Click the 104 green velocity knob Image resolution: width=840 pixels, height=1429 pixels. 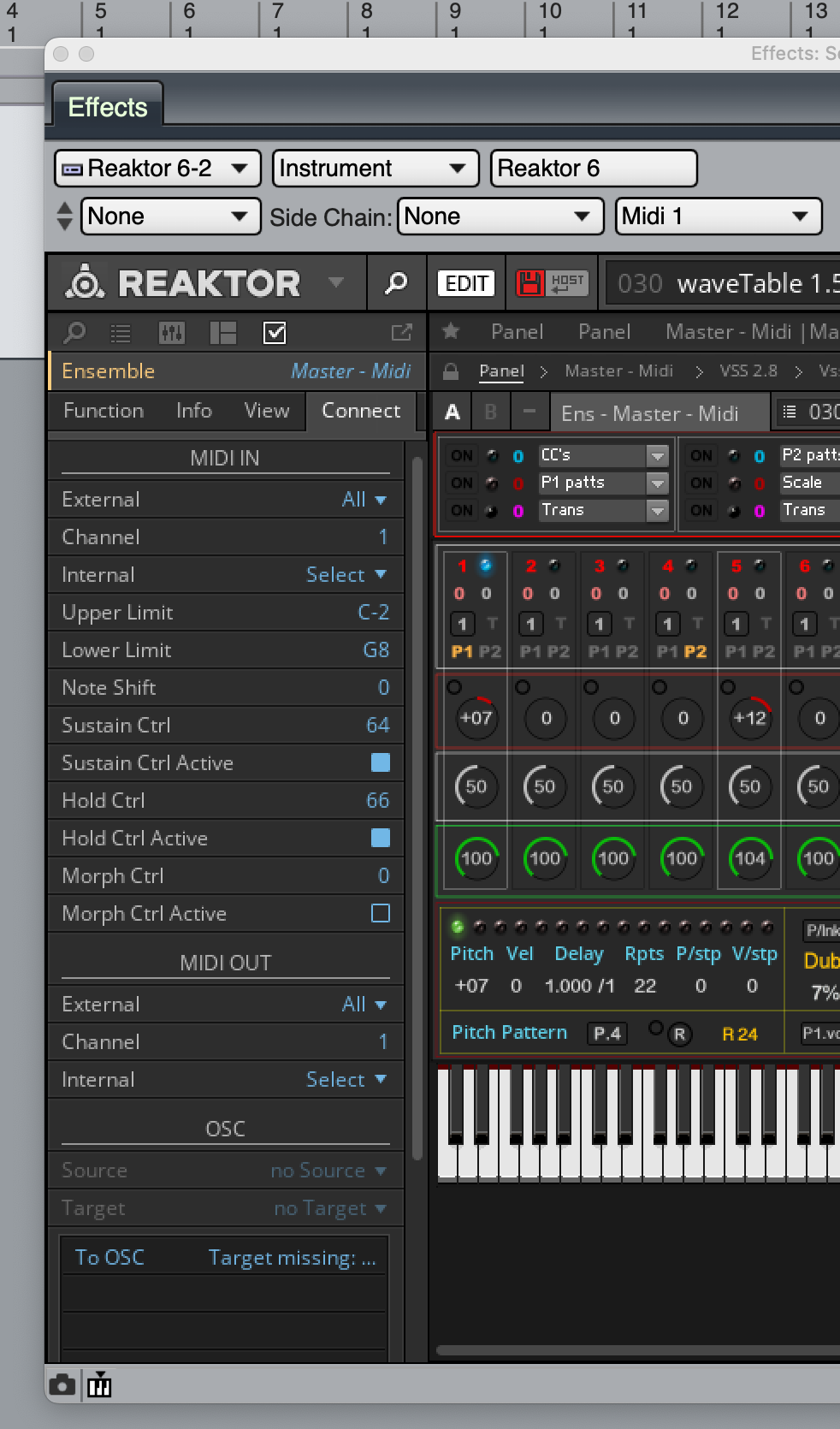(x=750, y=858)
